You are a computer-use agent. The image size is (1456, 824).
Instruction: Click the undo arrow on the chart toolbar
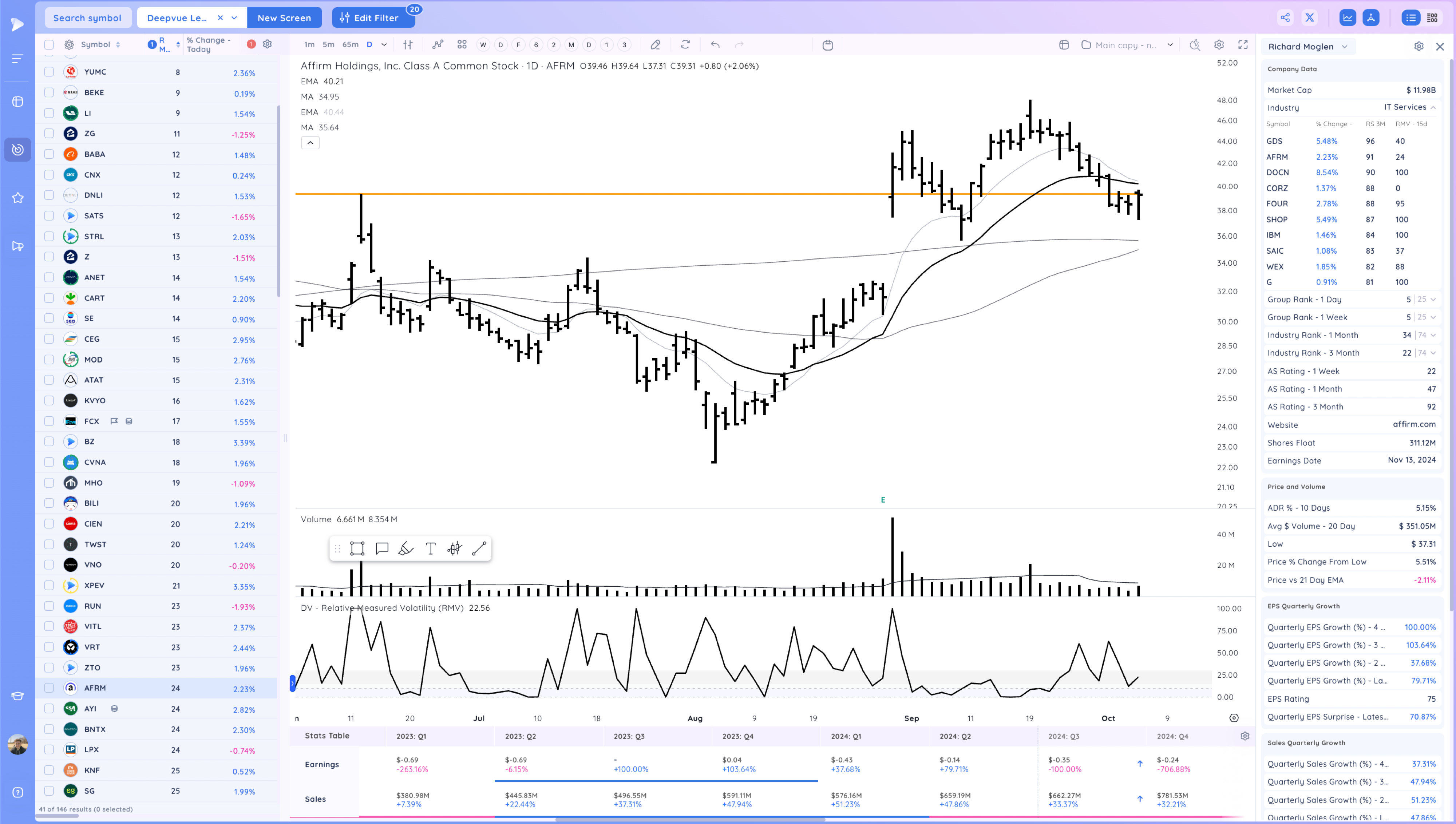(715, 44)
